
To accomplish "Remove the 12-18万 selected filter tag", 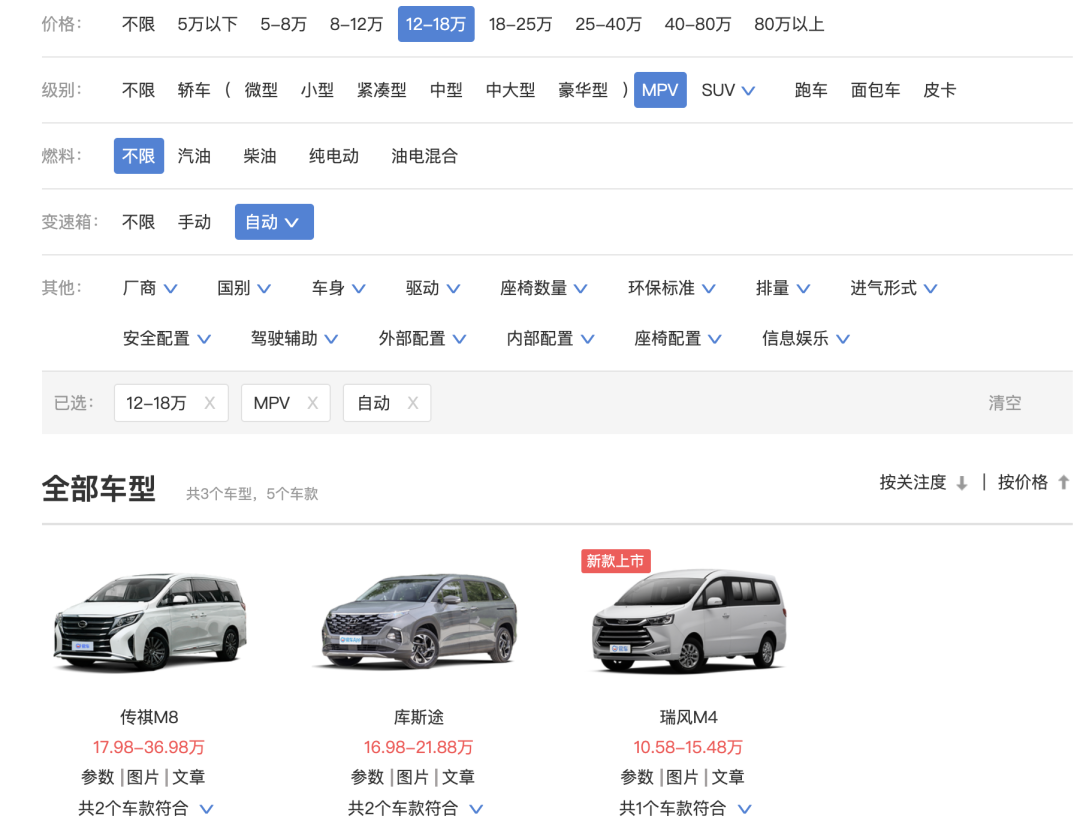I will 209,403.
